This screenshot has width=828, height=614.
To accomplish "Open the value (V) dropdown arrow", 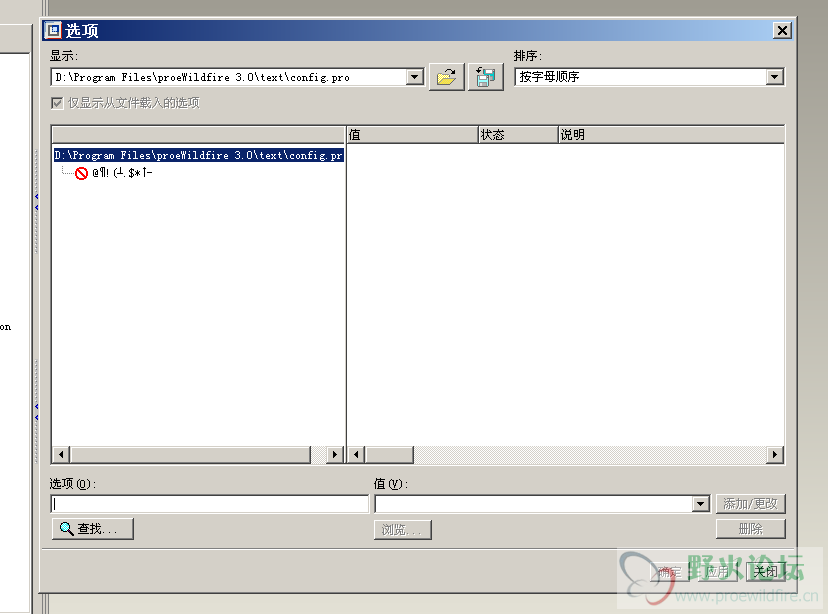I will click(700, 504).
